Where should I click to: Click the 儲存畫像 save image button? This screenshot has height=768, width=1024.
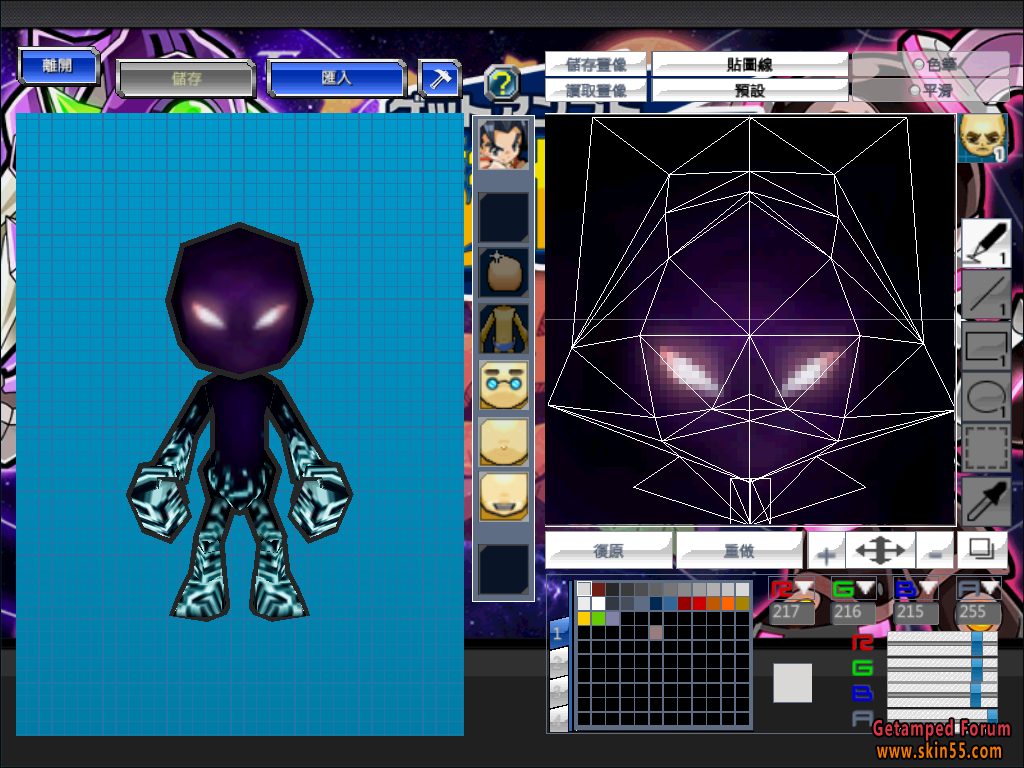click(x=596, y=64)
